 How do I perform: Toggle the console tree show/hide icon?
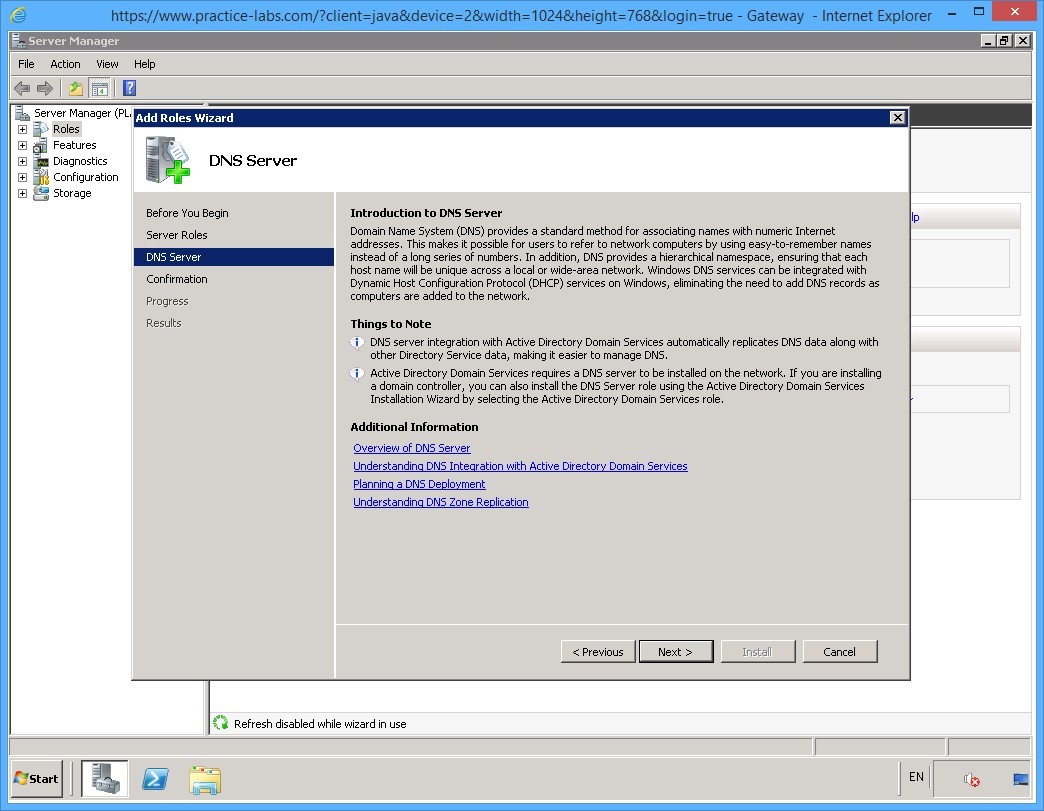pos(100,88)
